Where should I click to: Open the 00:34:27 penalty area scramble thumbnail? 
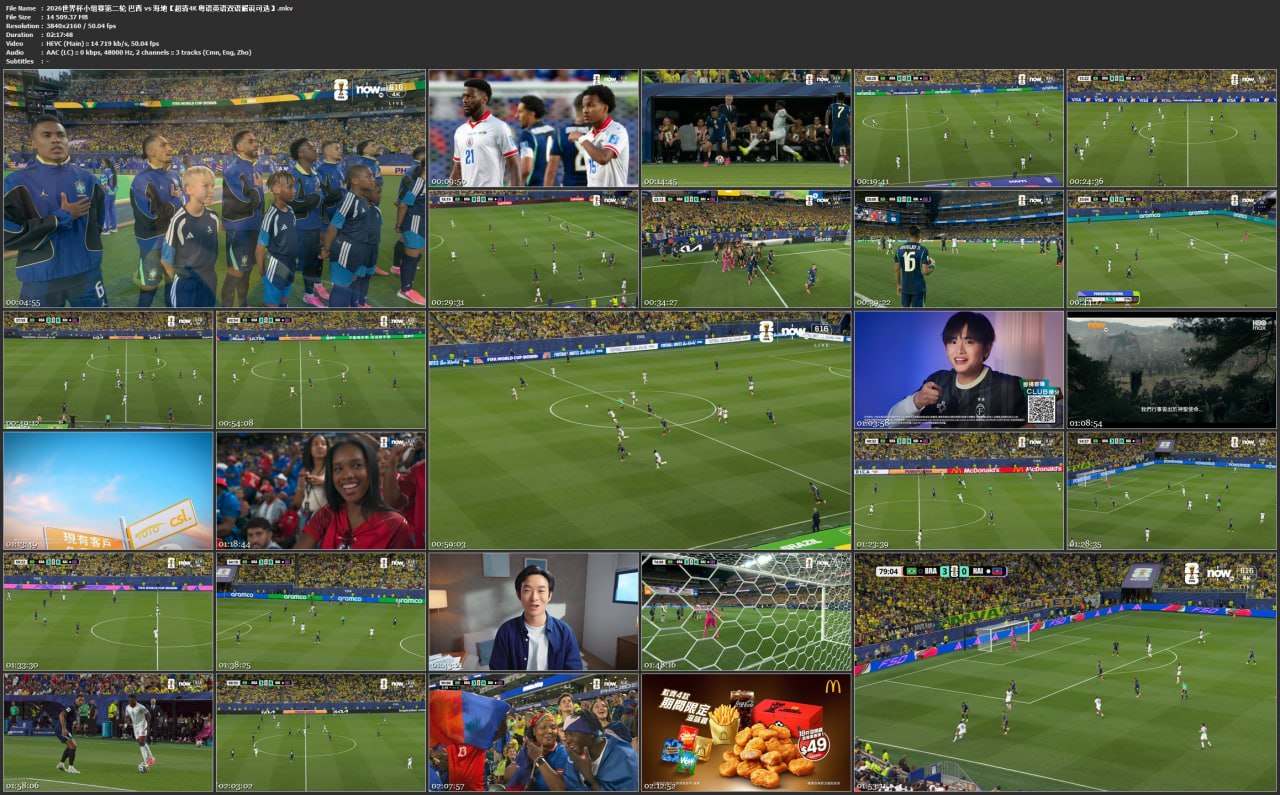point(746,250)
